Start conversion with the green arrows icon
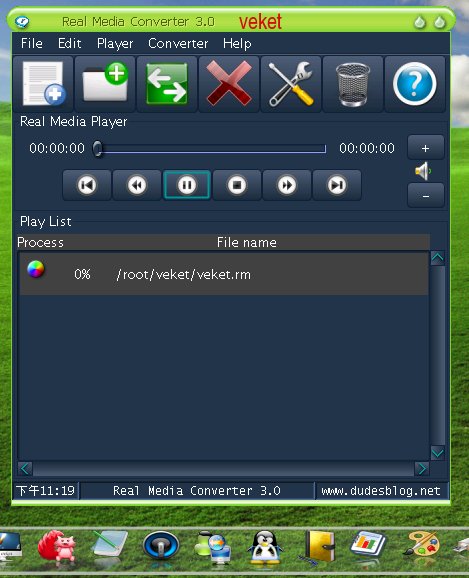Screen dimensions: 469x578 coord(167,84)
